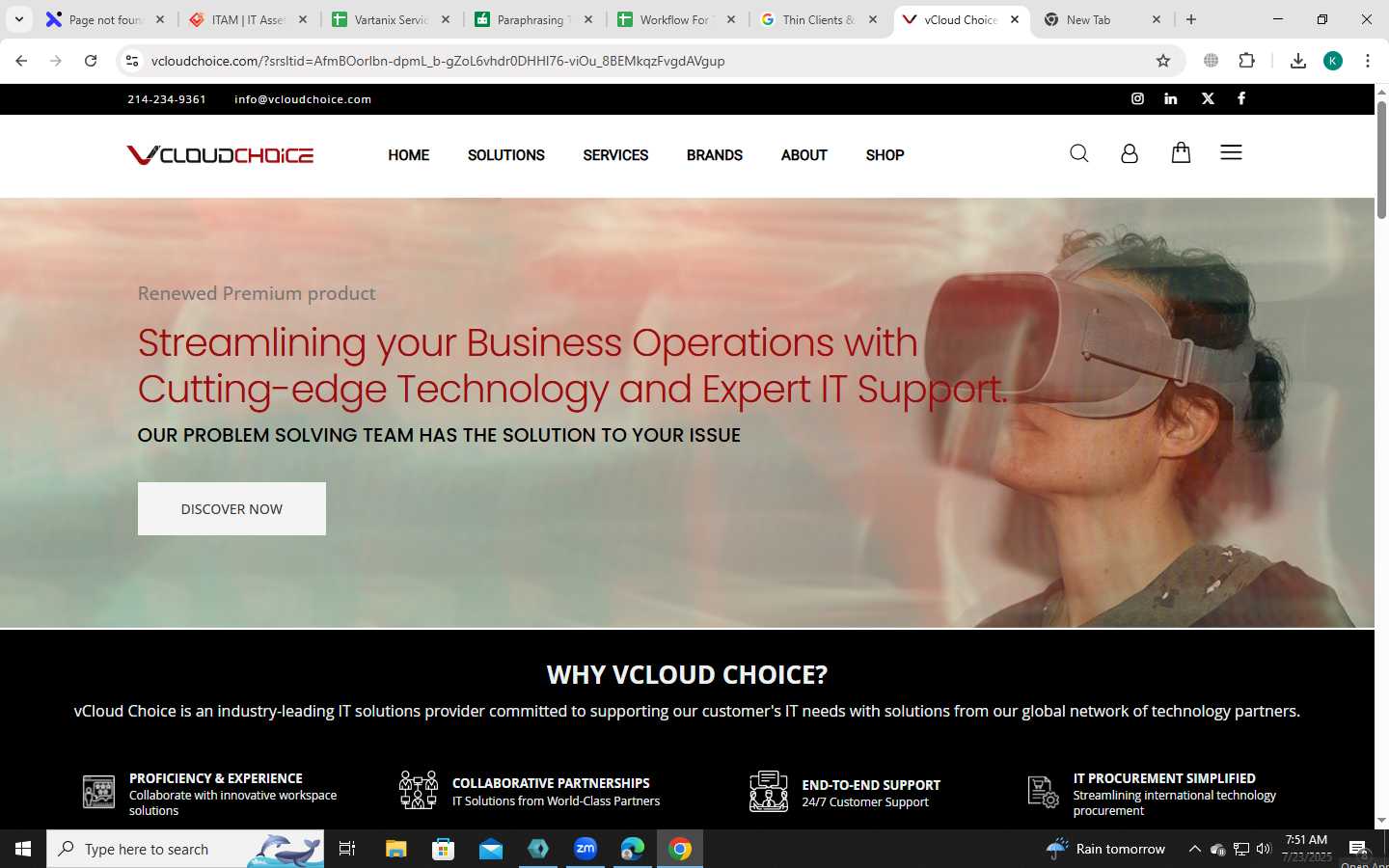
Task: Open the SOLUTIONS nav menu
Action: point(506,155)
